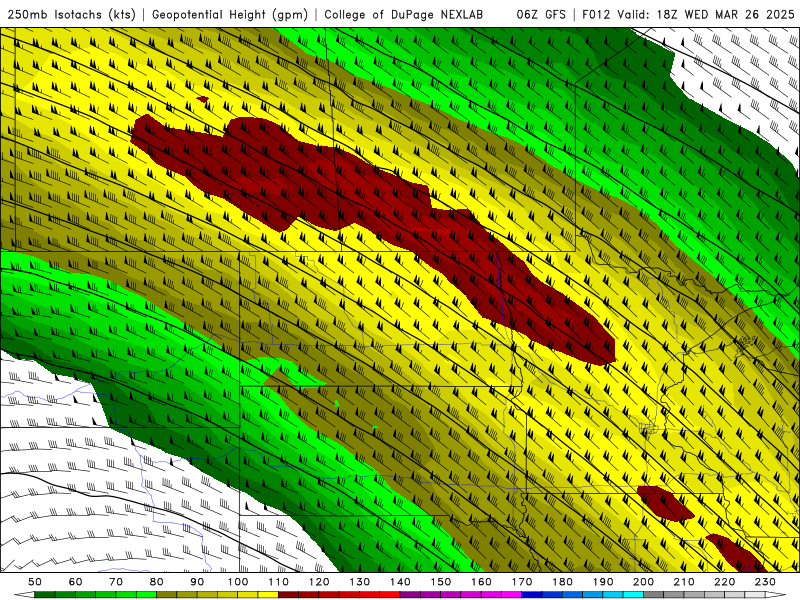The height and width of the screenshot is (600, 800).
Task: Click the colorbar label '190'
Action: (x=603, y=582)
